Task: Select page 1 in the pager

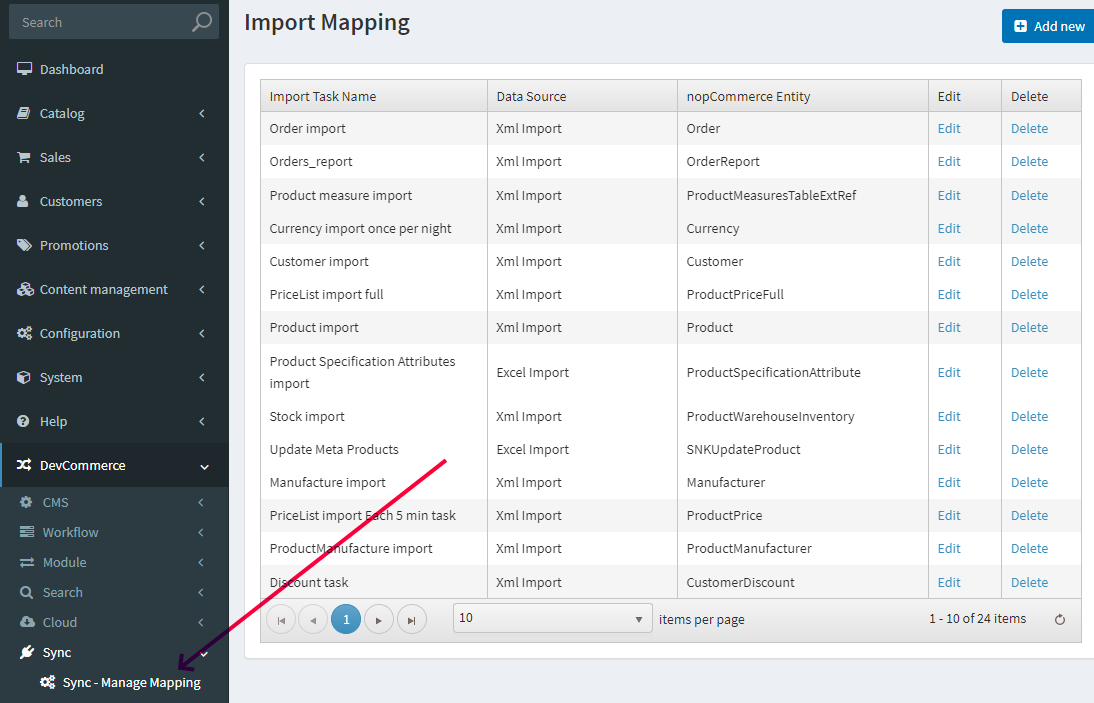Action: [346, 619]
